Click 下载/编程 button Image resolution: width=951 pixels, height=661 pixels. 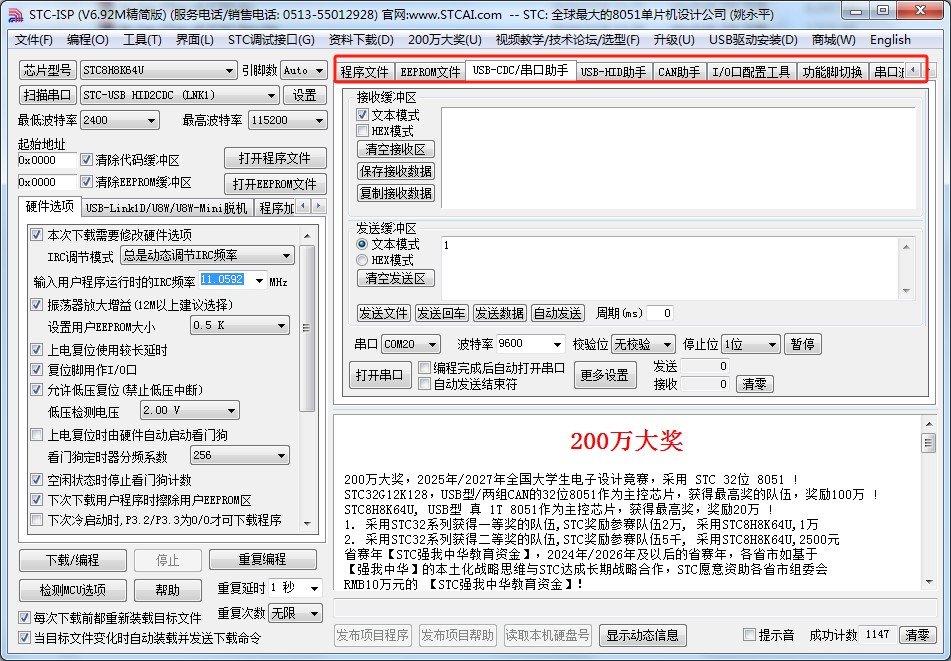point(73,560)
